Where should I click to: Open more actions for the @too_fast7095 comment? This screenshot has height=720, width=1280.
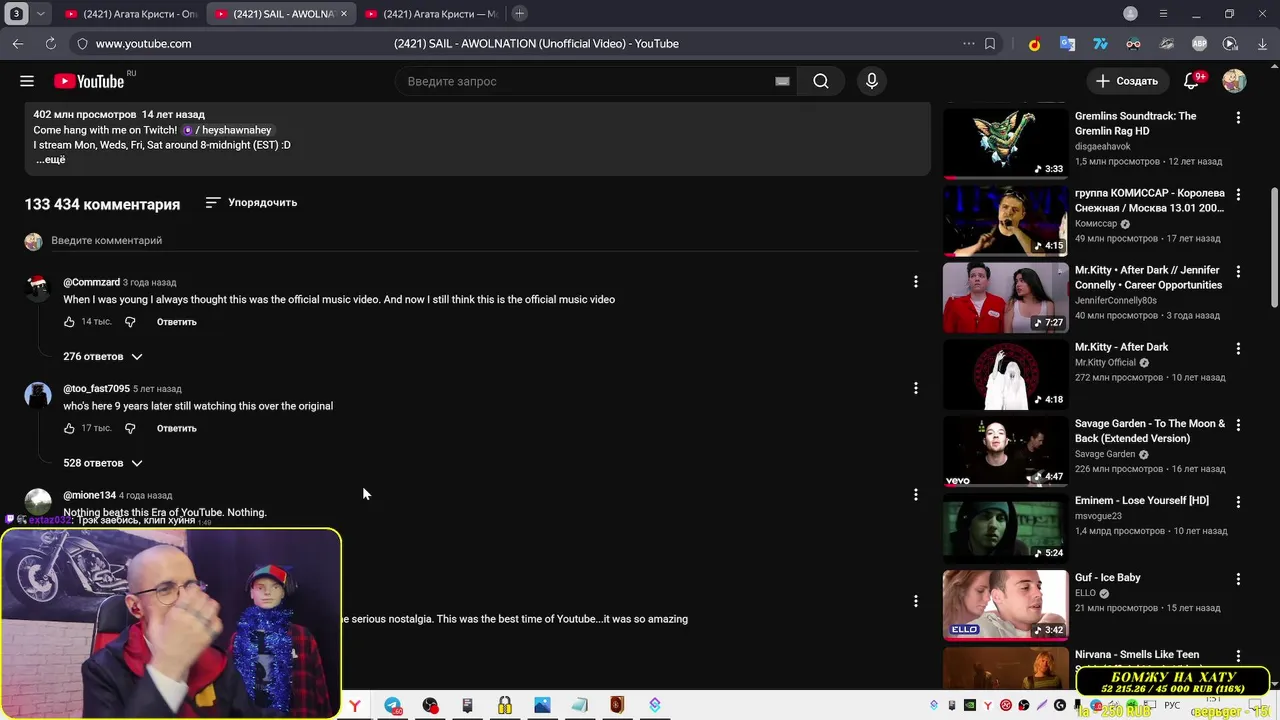point(915,388)
